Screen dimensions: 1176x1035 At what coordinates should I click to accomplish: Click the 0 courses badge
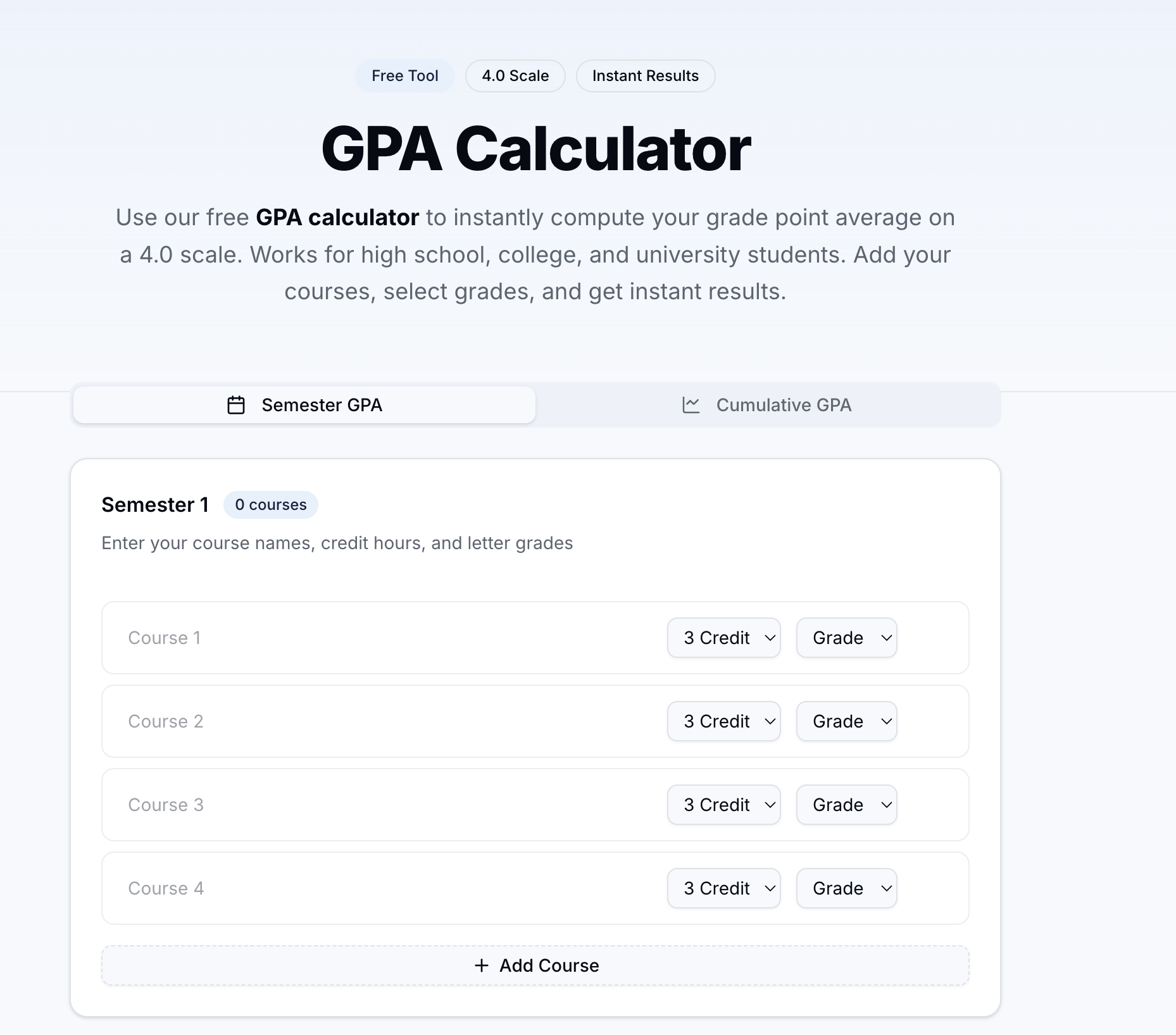coord(271,505)
